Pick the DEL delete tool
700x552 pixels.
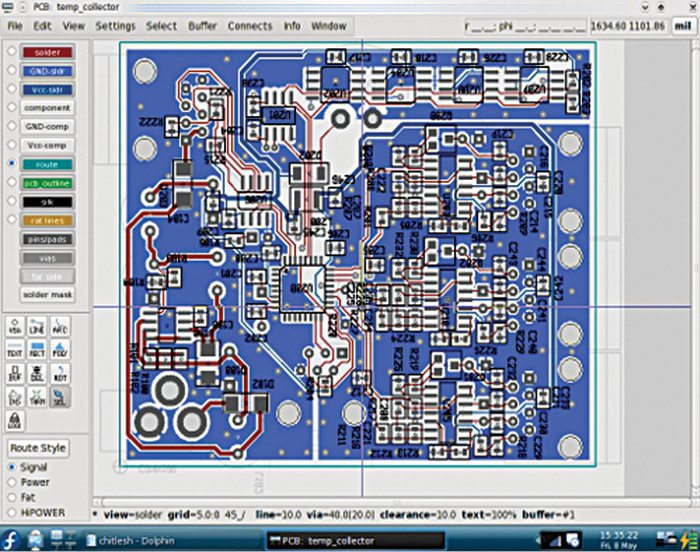tap(39, 375)
